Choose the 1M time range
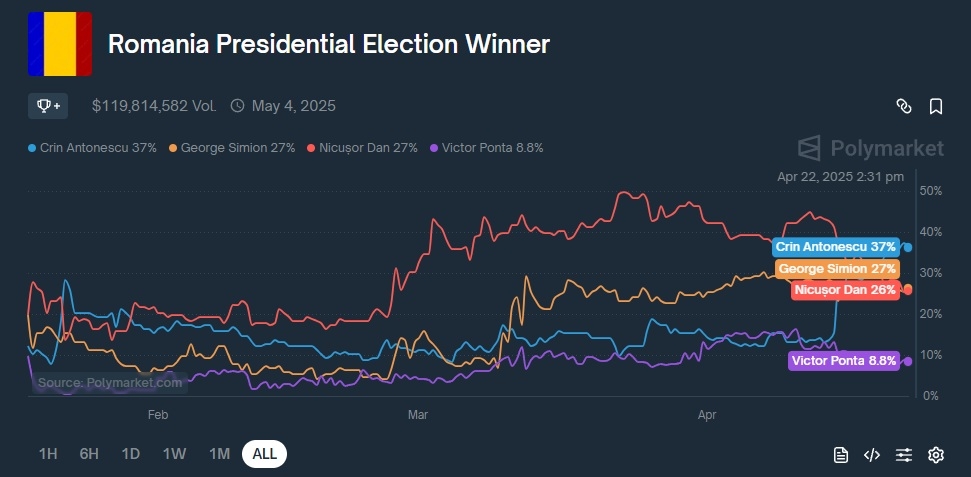Image resolution: width=971 pixels, height=477 pixels. 219,454
